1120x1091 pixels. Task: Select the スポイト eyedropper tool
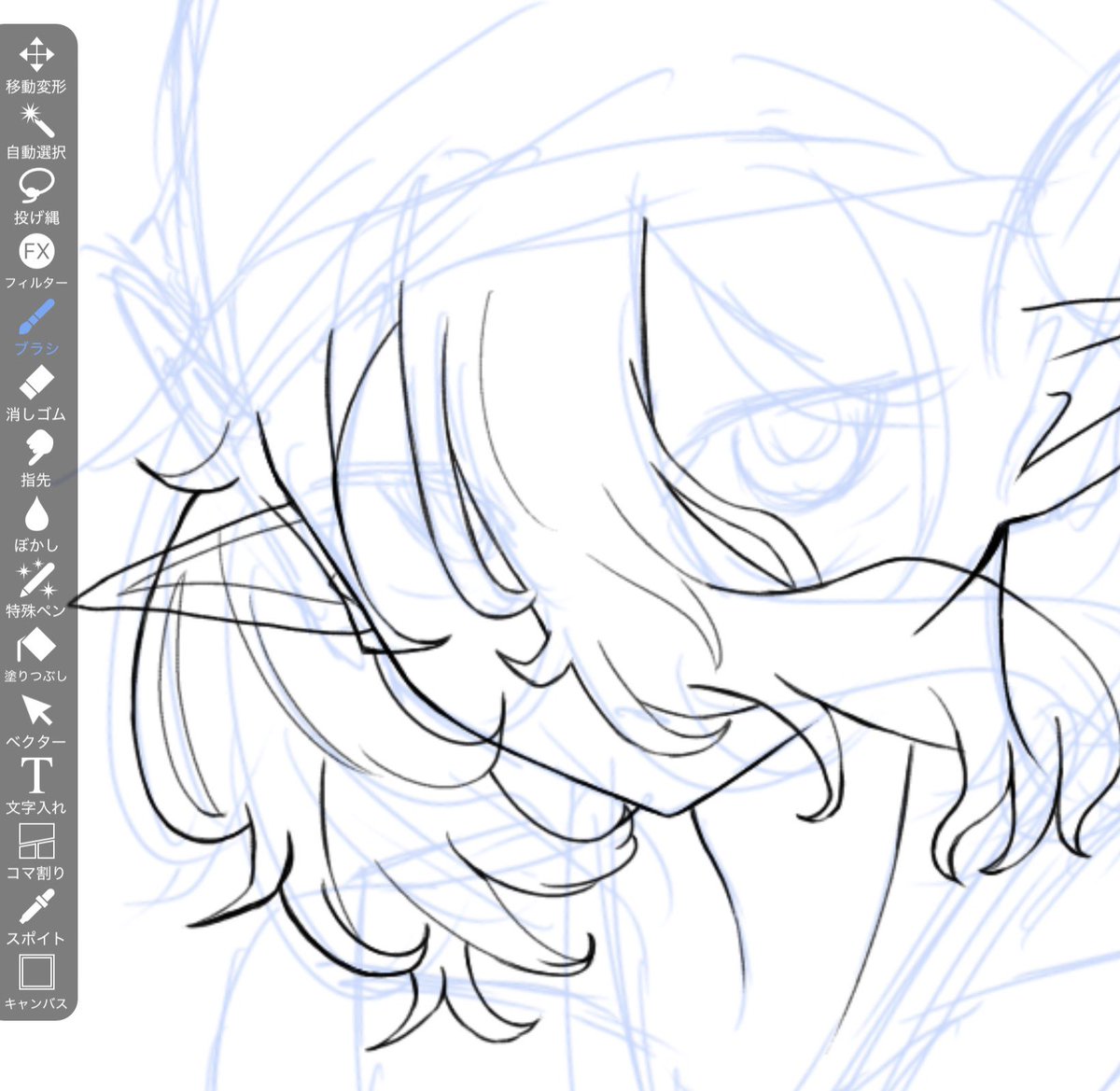(36, 917)
